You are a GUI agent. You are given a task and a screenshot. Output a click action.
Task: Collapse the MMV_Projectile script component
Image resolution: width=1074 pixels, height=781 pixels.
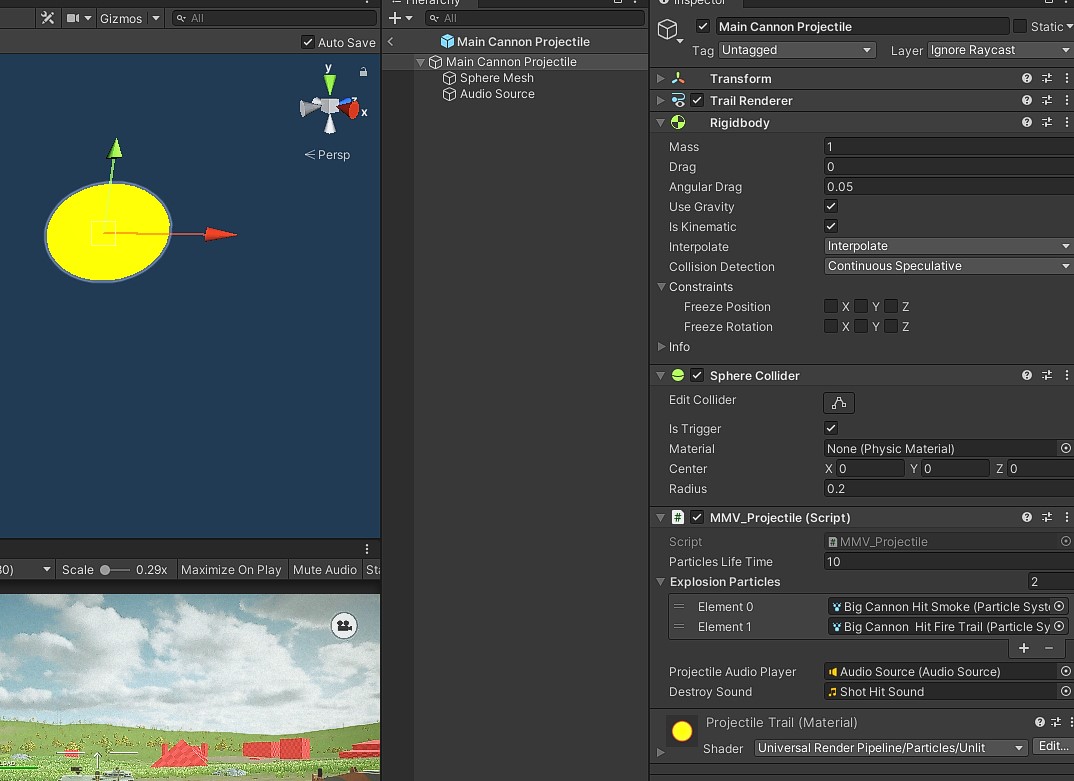coord(660,517)
